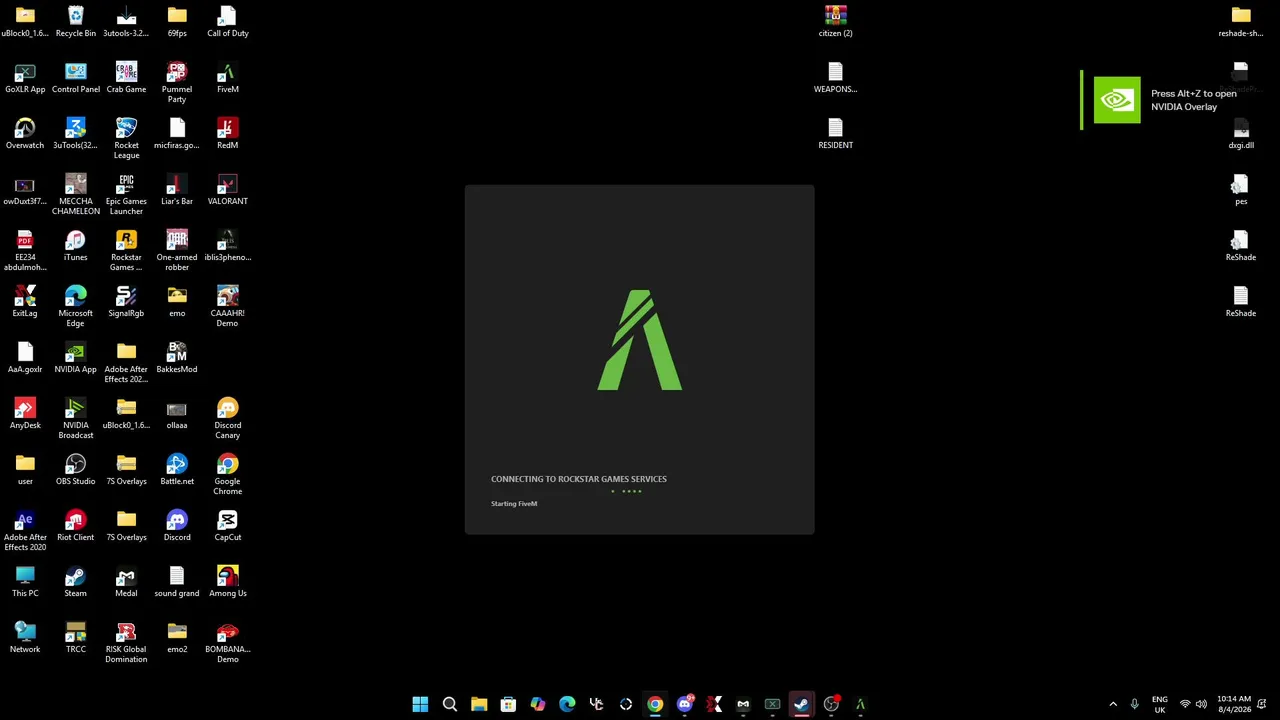Image resolution: width=1280 pixels, height=720 pixels.
Task: Click the Battle.net desktop icon
Action: pos(177,469)
